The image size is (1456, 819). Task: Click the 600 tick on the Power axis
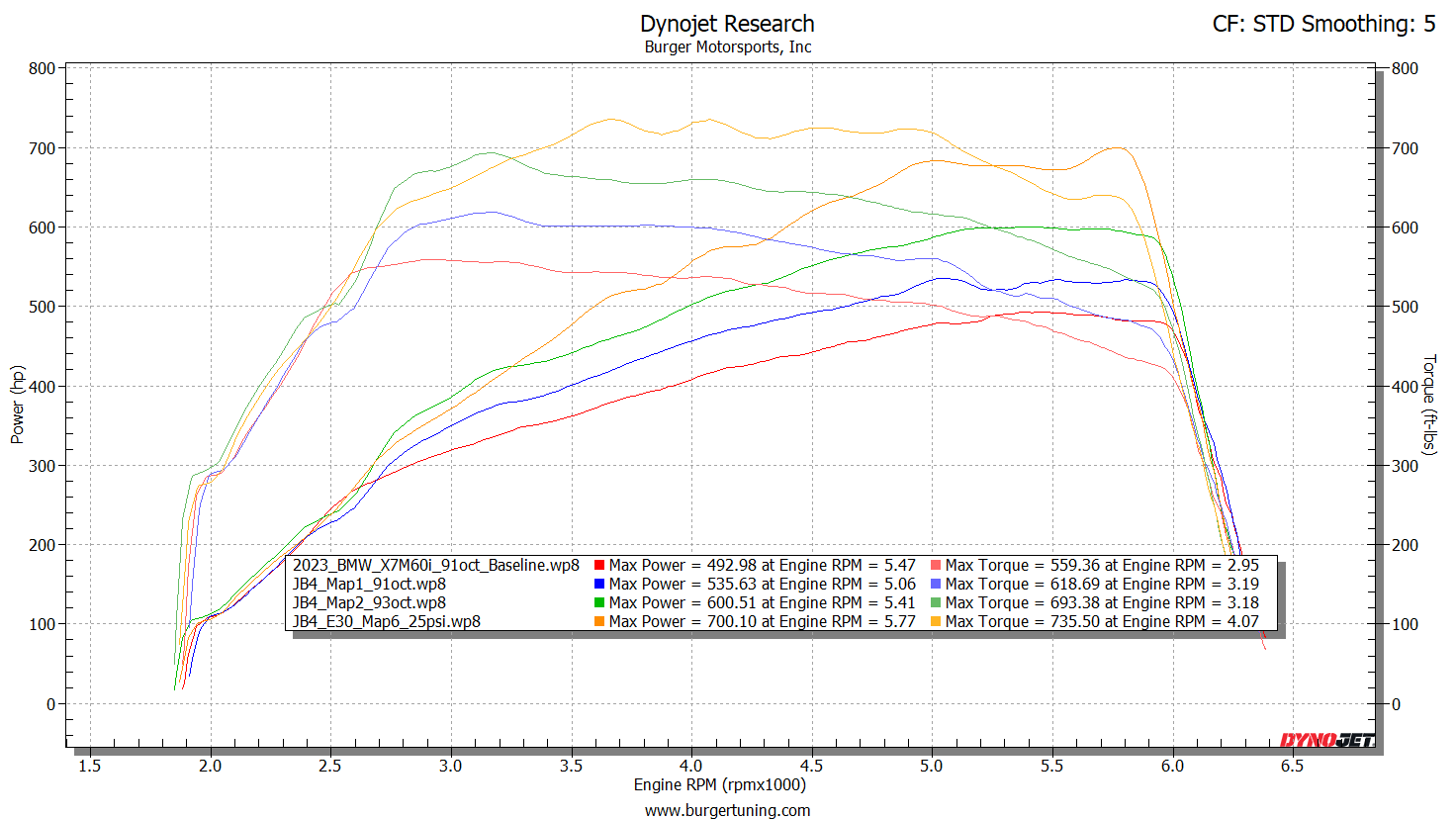[42, 227]
